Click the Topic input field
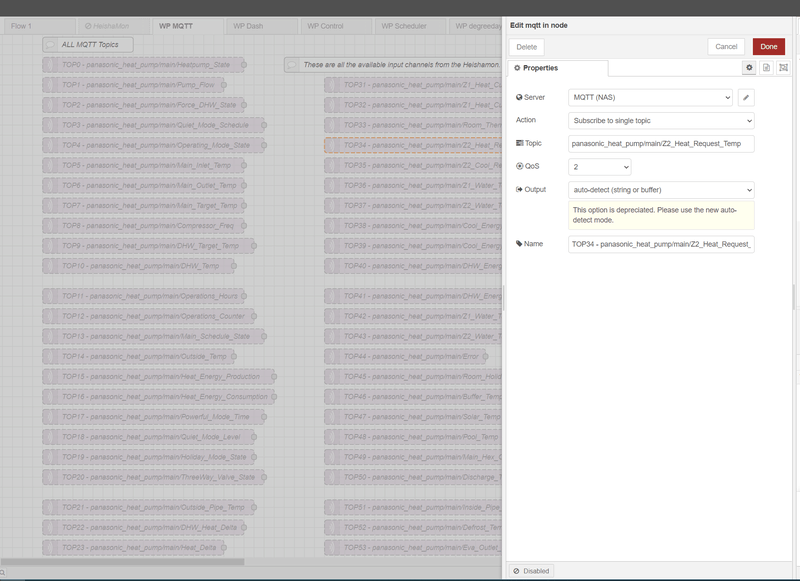 tap(661, 144)
